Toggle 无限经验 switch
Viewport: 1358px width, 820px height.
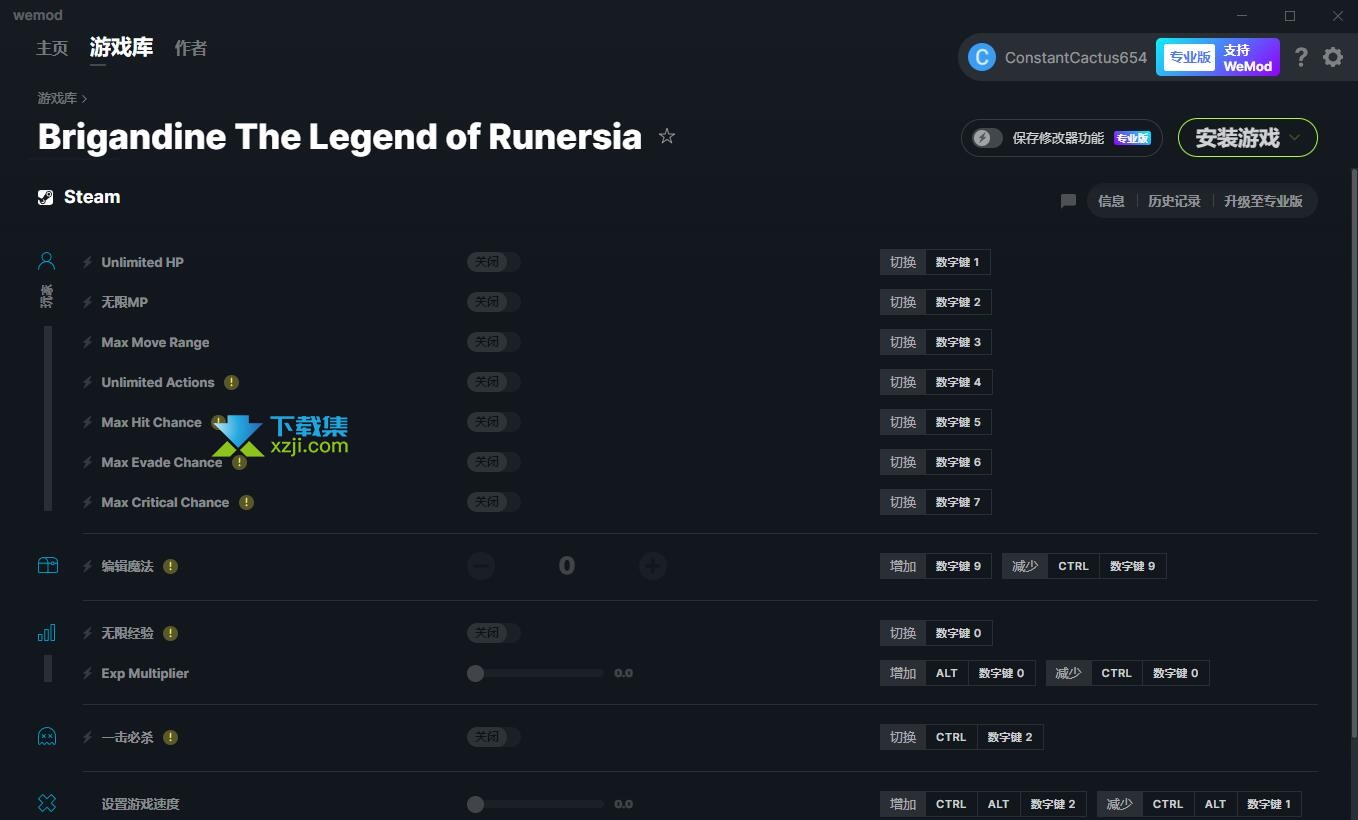(494, 633)
